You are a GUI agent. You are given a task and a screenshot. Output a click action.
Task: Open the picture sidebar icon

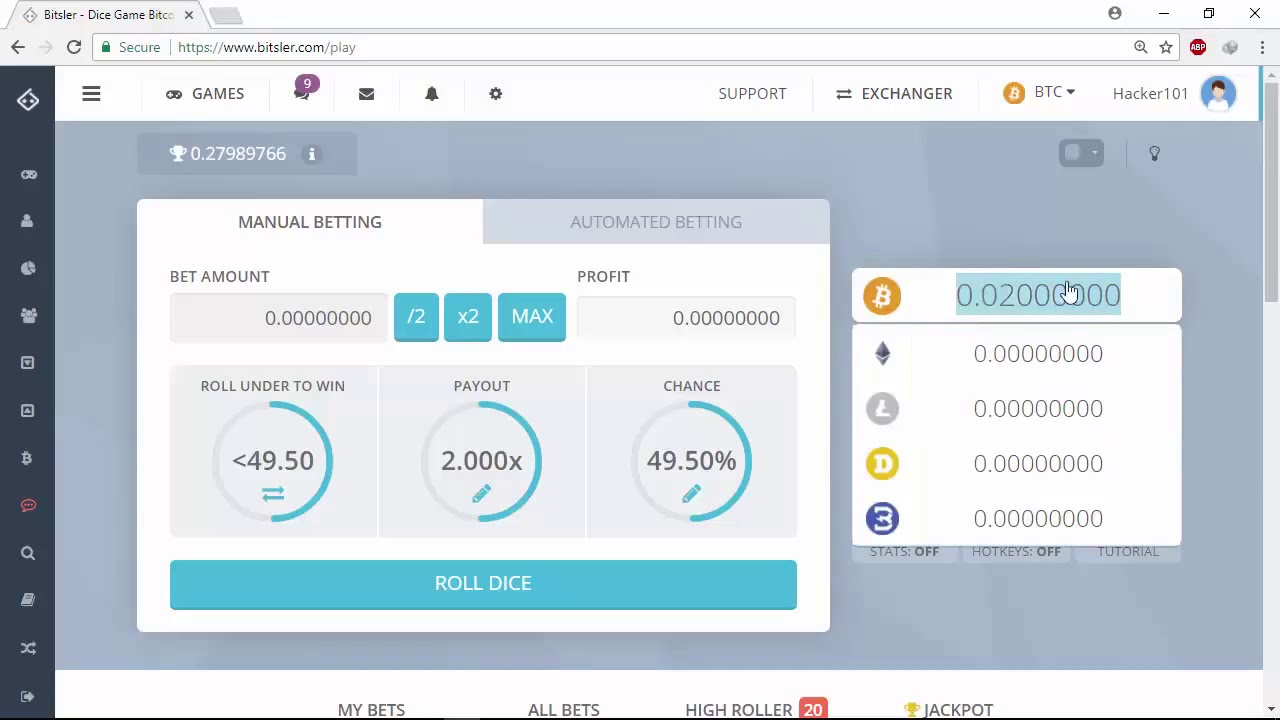pos(28,410)
